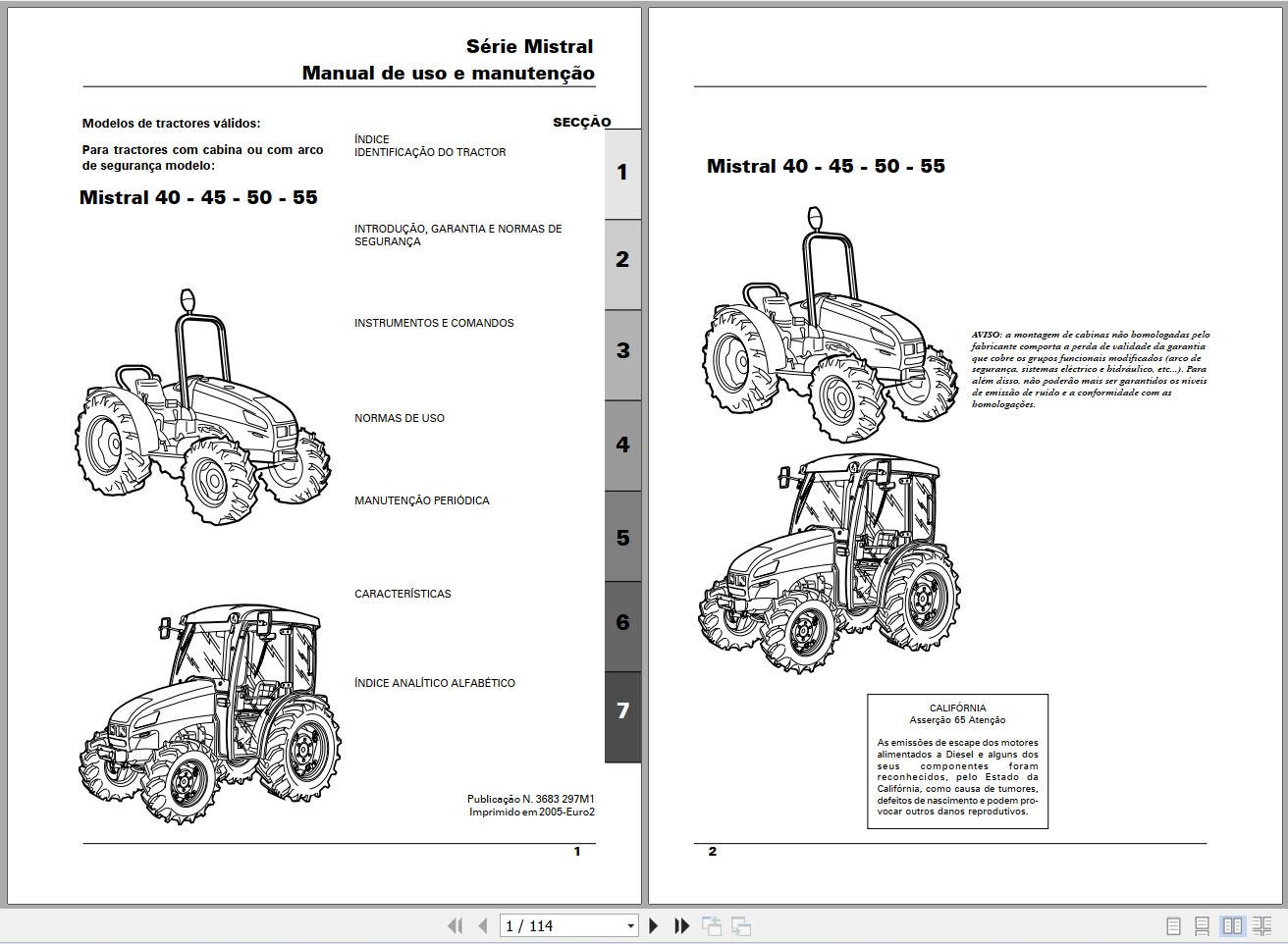Go to the previous page
Image resolution: width=1288 pixels, height=944 pixels.
(482, 925)
